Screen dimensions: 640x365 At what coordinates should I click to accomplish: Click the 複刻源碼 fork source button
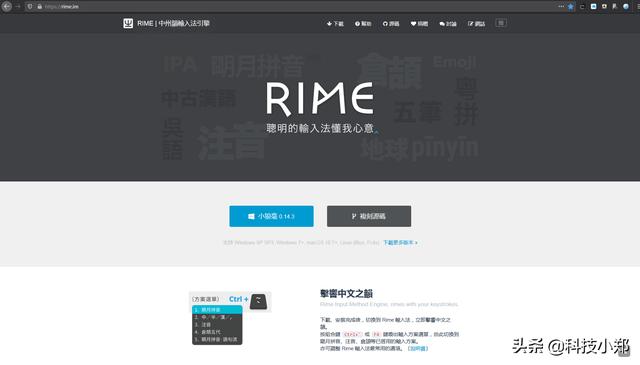(369, 216)
